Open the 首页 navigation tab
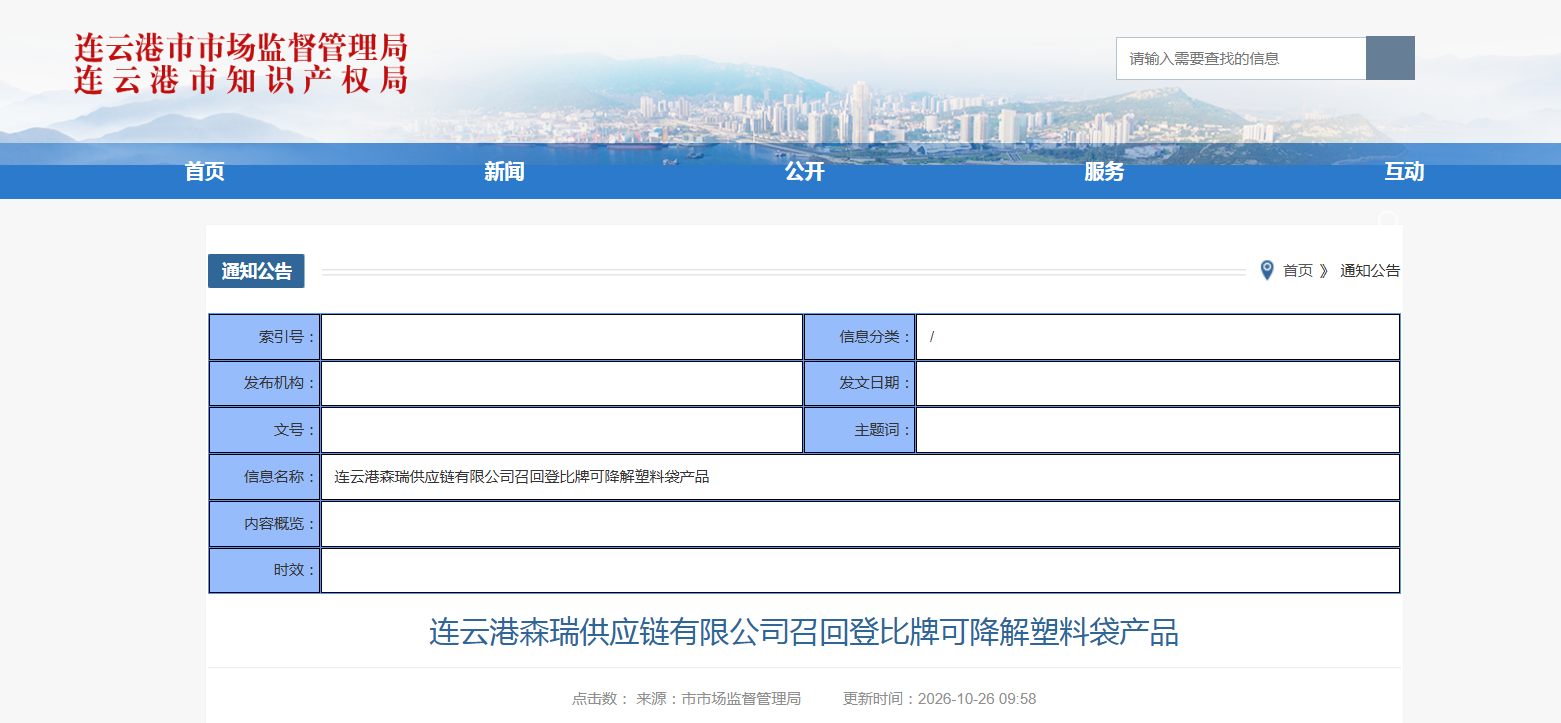Screen dimensions: 1561x723 point(205,172)
